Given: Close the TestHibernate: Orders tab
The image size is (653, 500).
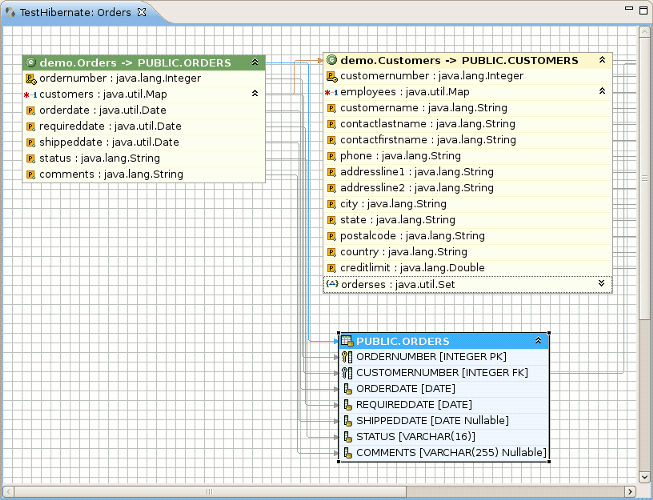Looking at the screenshot, I should (141, 12).
